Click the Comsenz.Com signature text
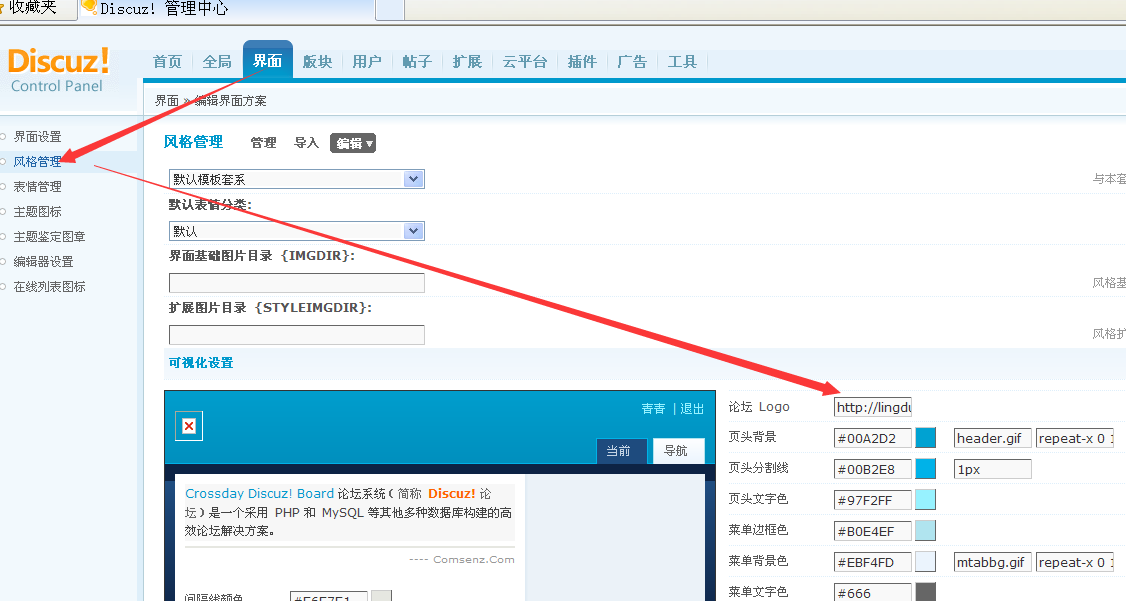 click(x=474, y=559)
